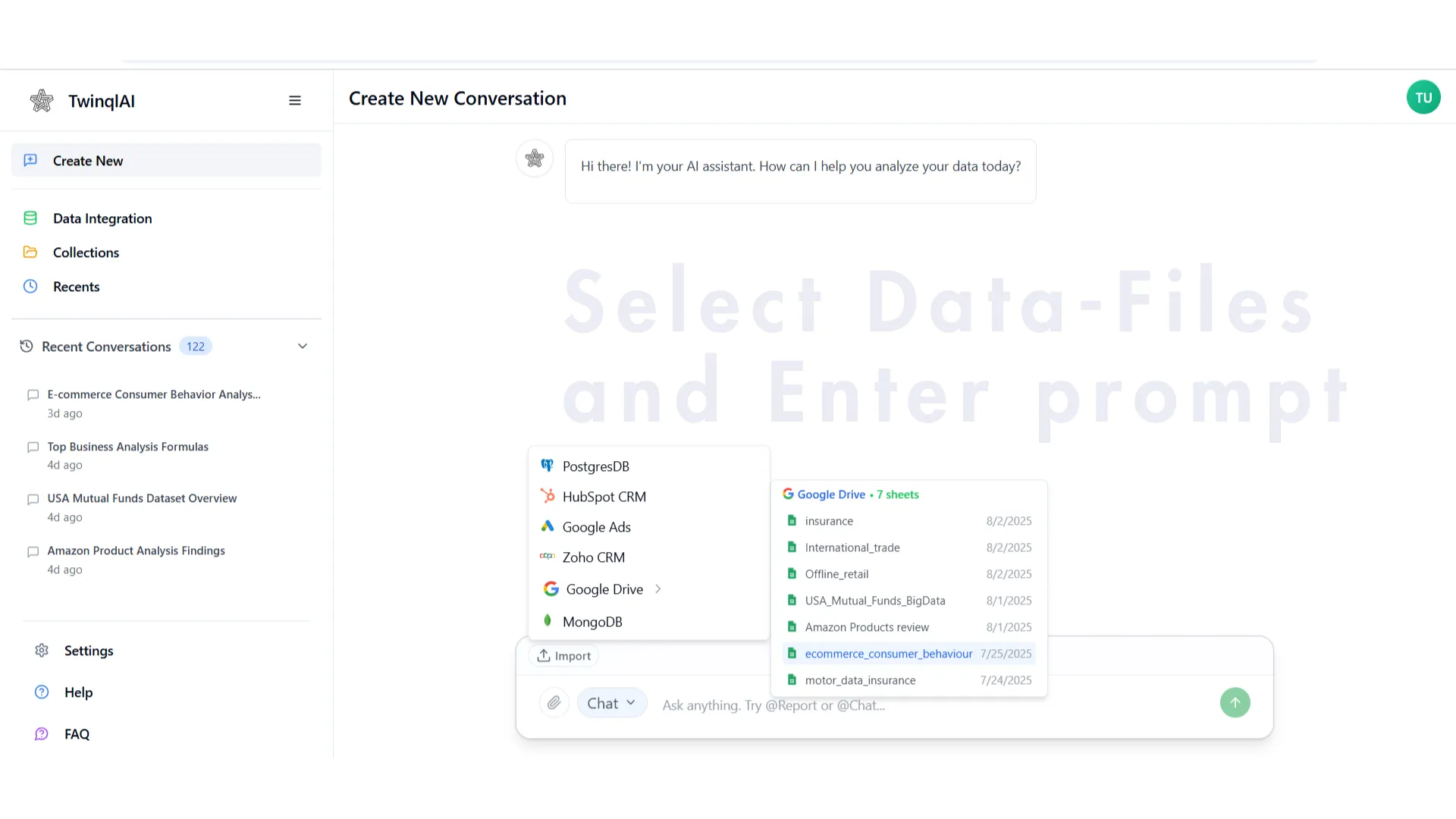The width and height of the screenshot is (1456, 819).
Task: Select the PostgresDB connector
Action: coord(596,466)
